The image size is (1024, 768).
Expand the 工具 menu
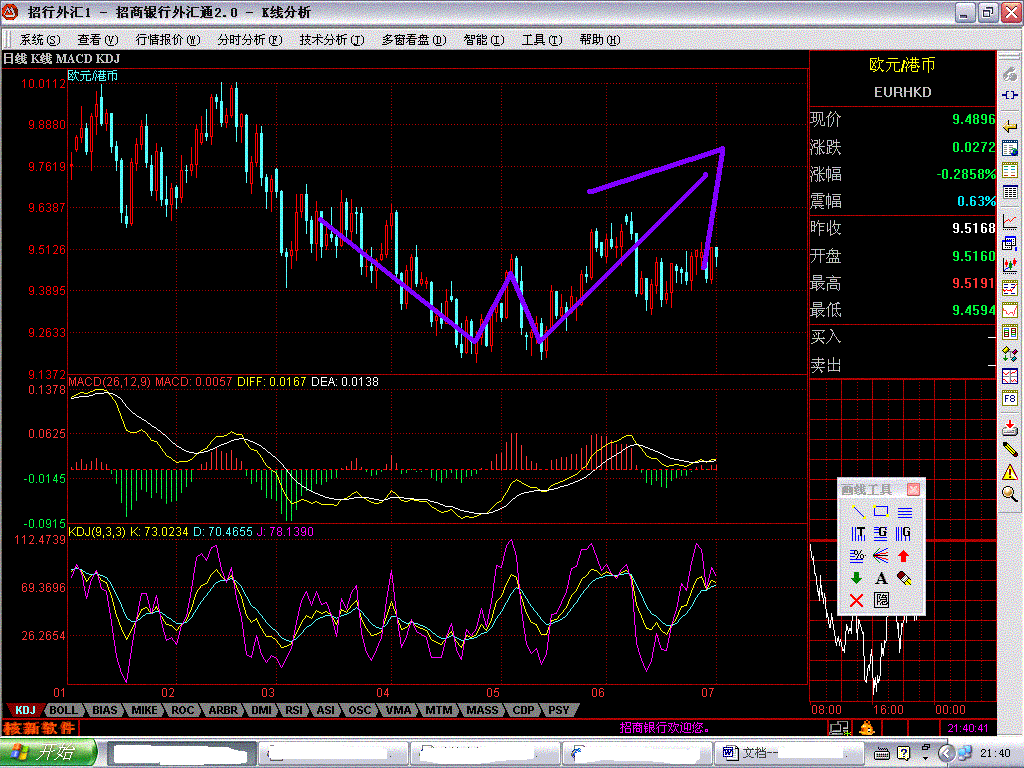[x=539, y=40]
